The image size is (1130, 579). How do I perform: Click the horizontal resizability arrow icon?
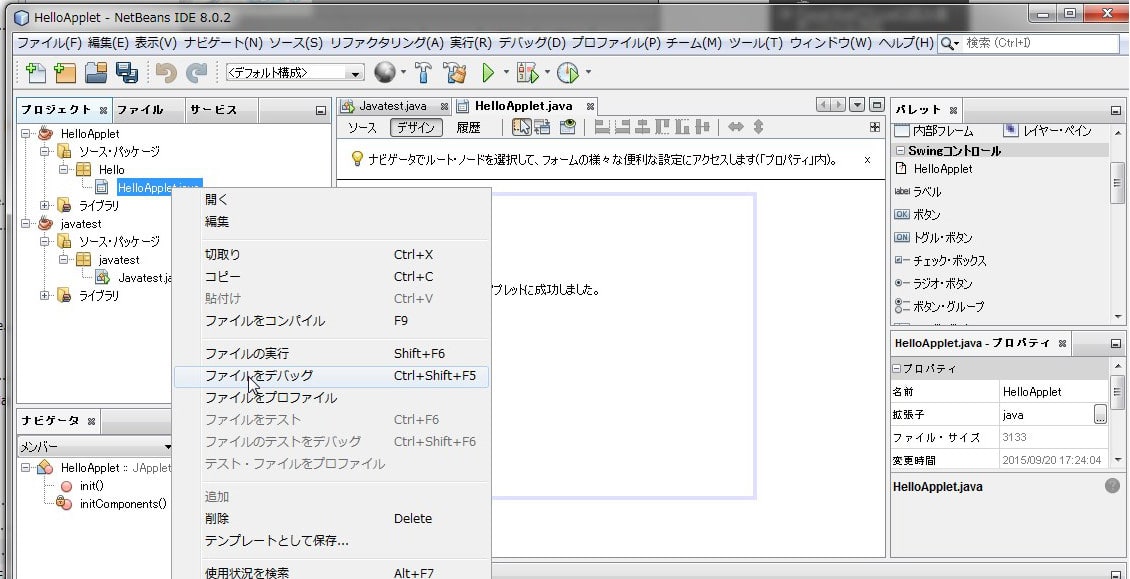736,128
